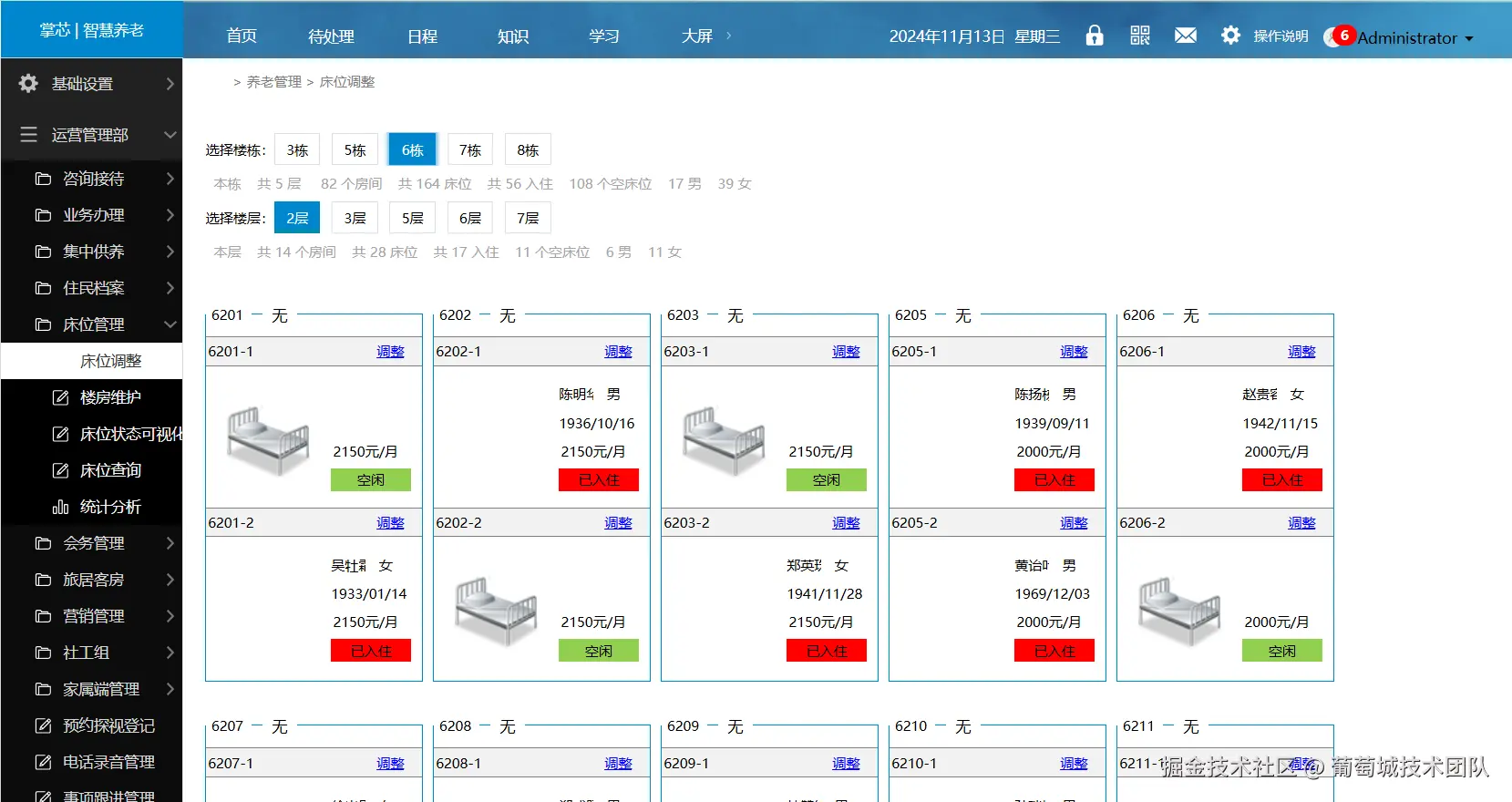Open the 大屏 top menu
This screenshot has width=1512, height=802.
click(x=697, y=36)
